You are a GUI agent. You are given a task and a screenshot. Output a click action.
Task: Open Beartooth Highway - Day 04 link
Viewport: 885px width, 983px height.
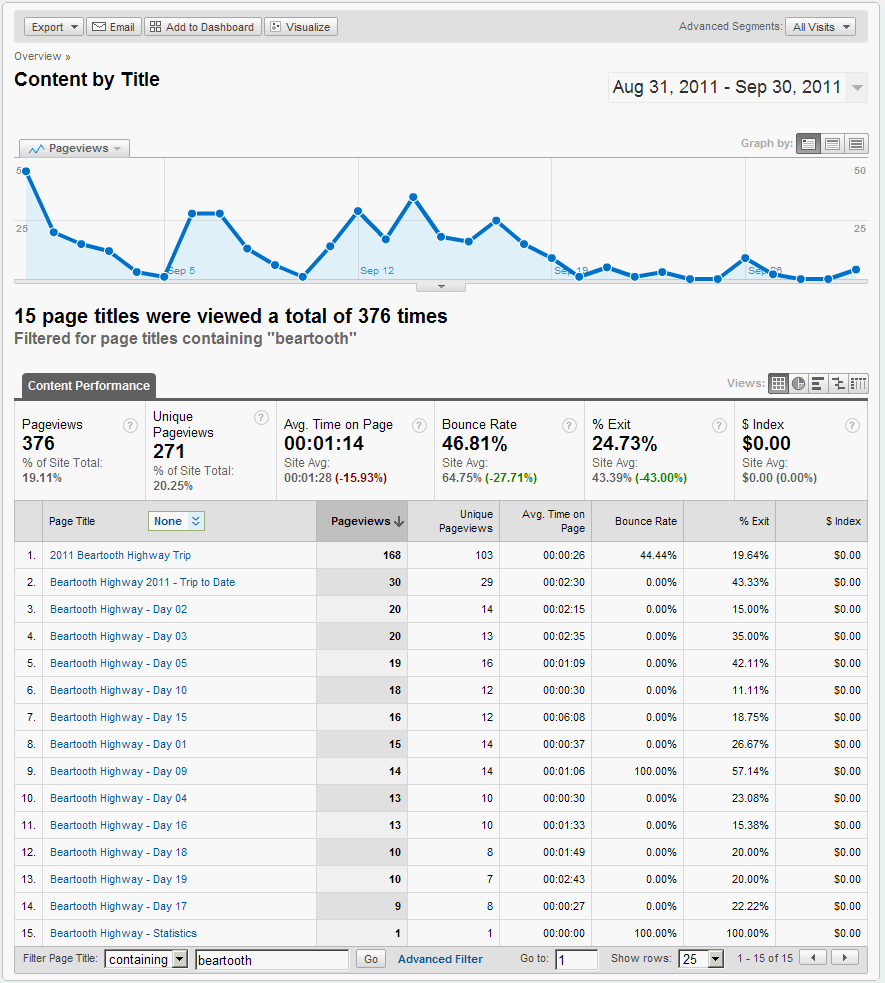[x=118, y=798]
